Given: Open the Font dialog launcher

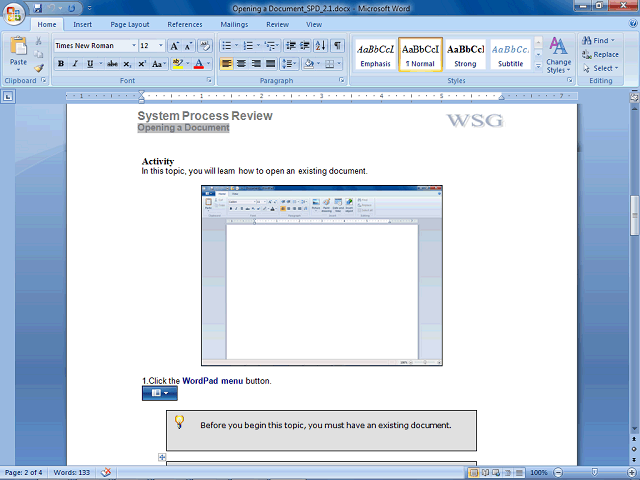Looking at the screenshot, I should tap(209, 80).
